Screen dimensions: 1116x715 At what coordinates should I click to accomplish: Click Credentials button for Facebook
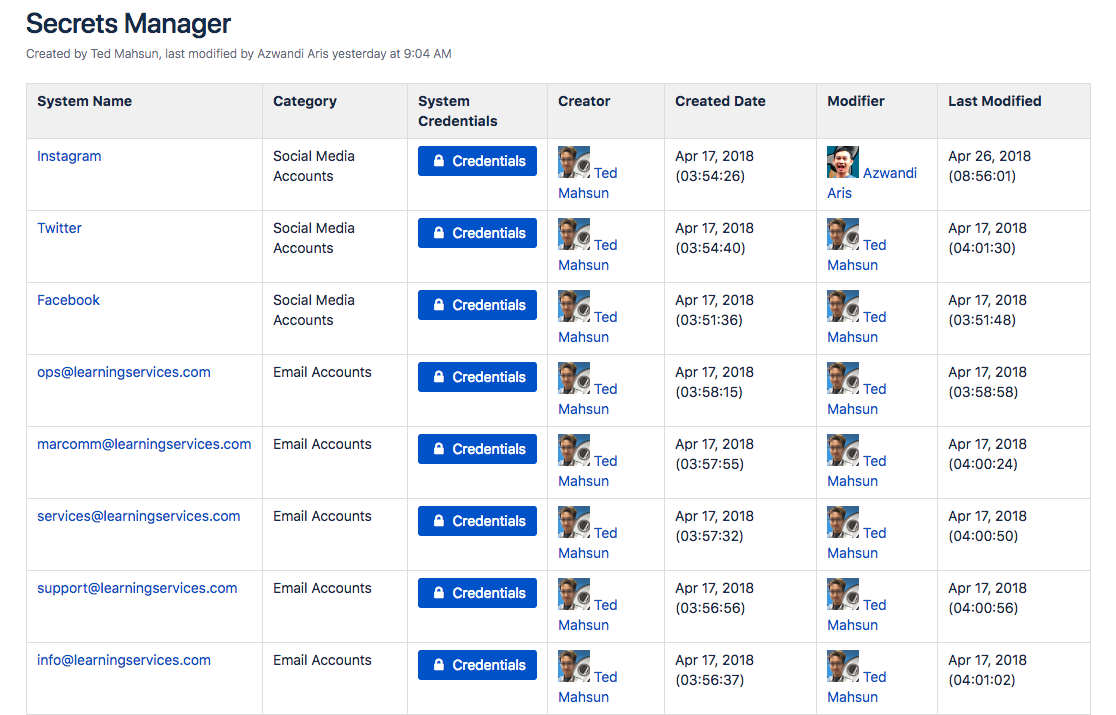(x=478, y=304)
